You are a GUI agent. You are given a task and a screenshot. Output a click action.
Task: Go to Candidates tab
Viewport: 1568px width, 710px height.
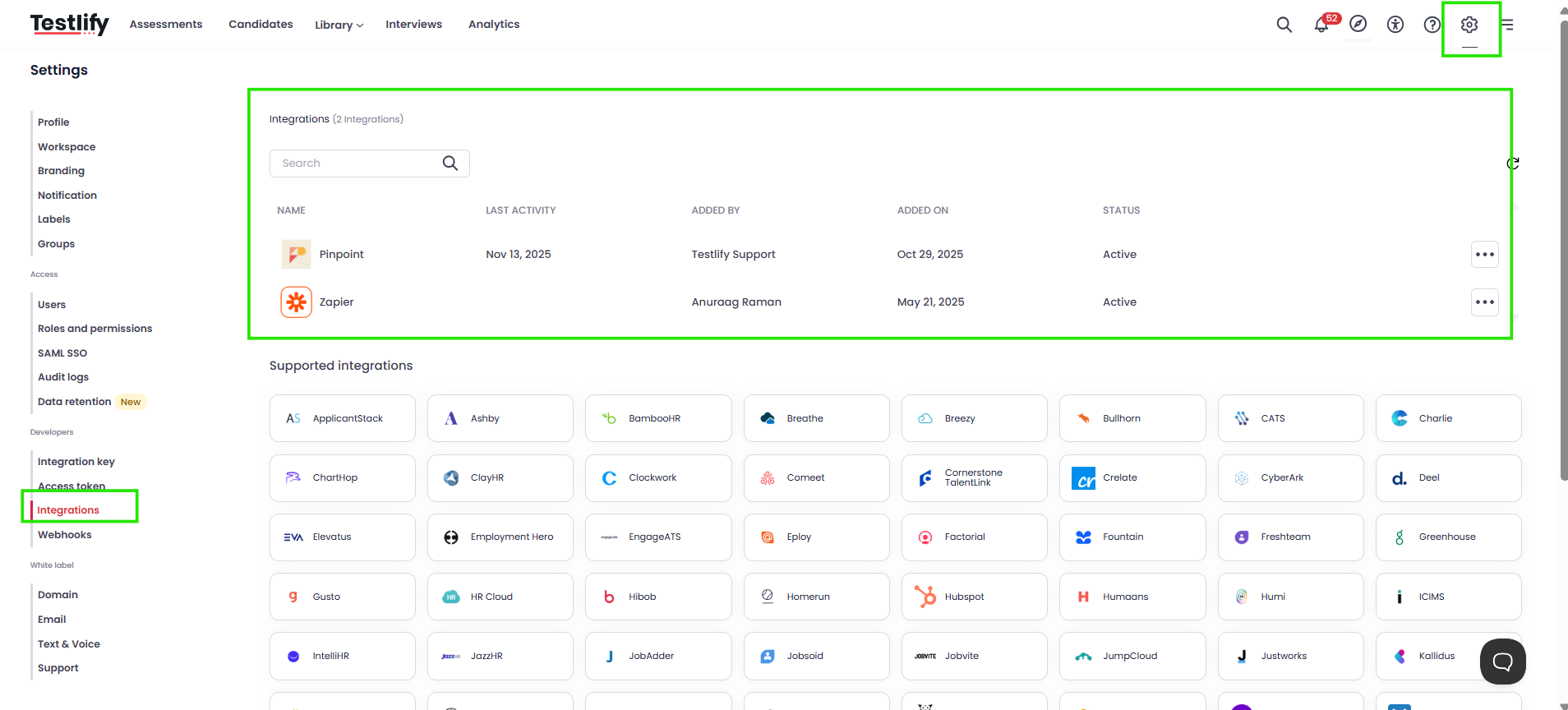(261, 25)
